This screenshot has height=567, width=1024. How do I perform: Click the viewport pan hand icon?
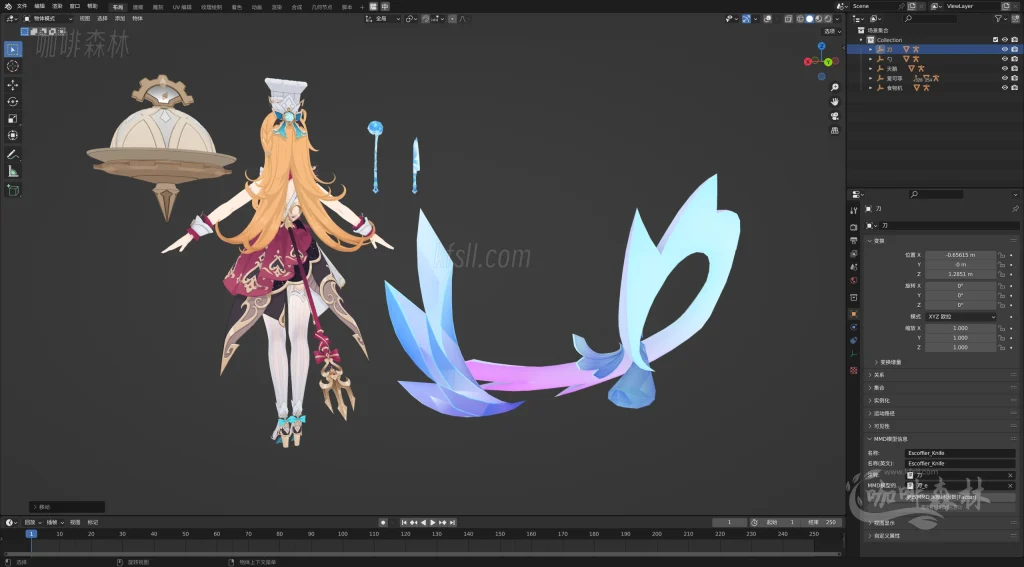click(835, 102)
